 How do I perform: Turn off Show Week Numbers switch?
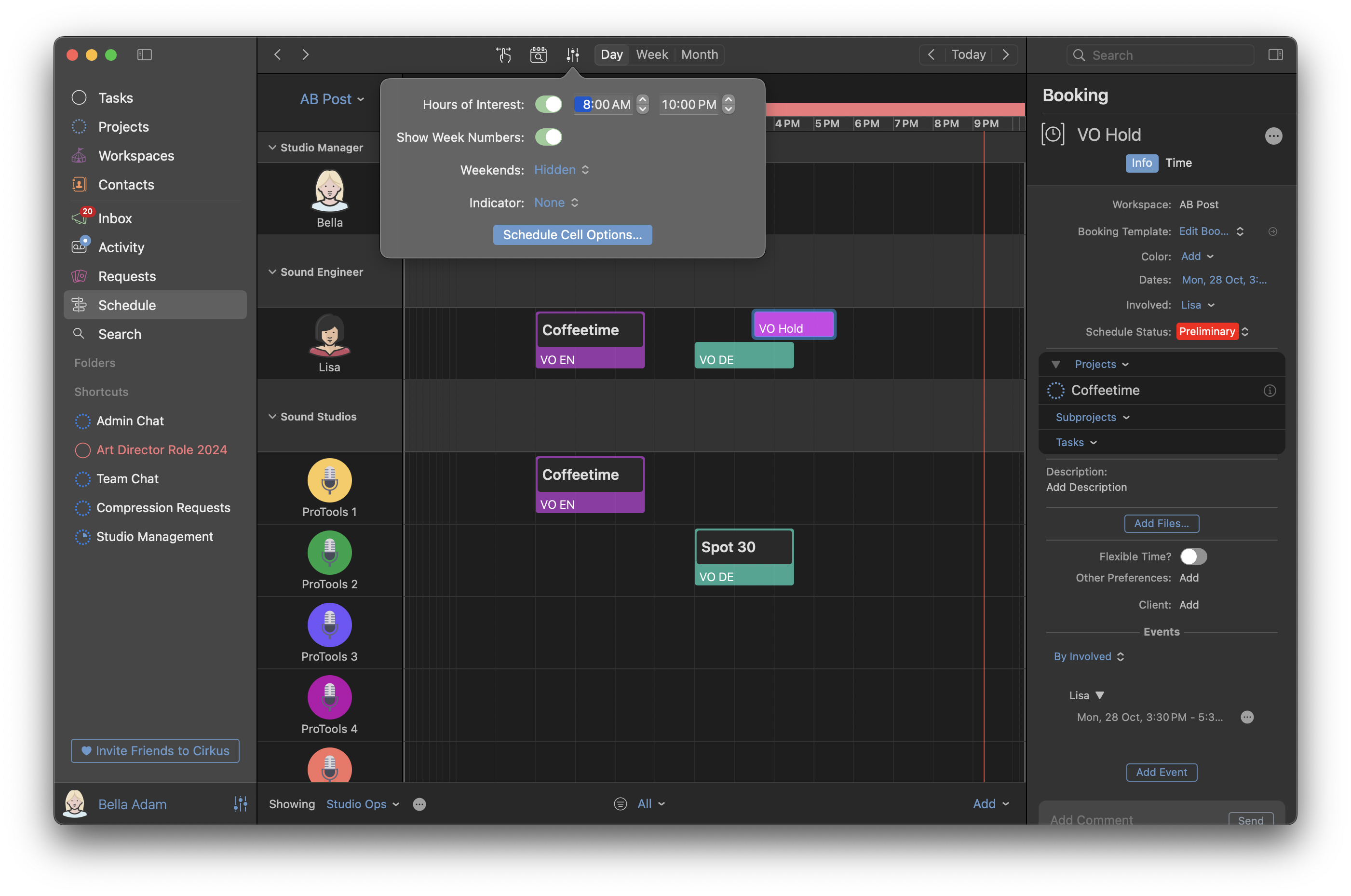click(x=548, y=137)
